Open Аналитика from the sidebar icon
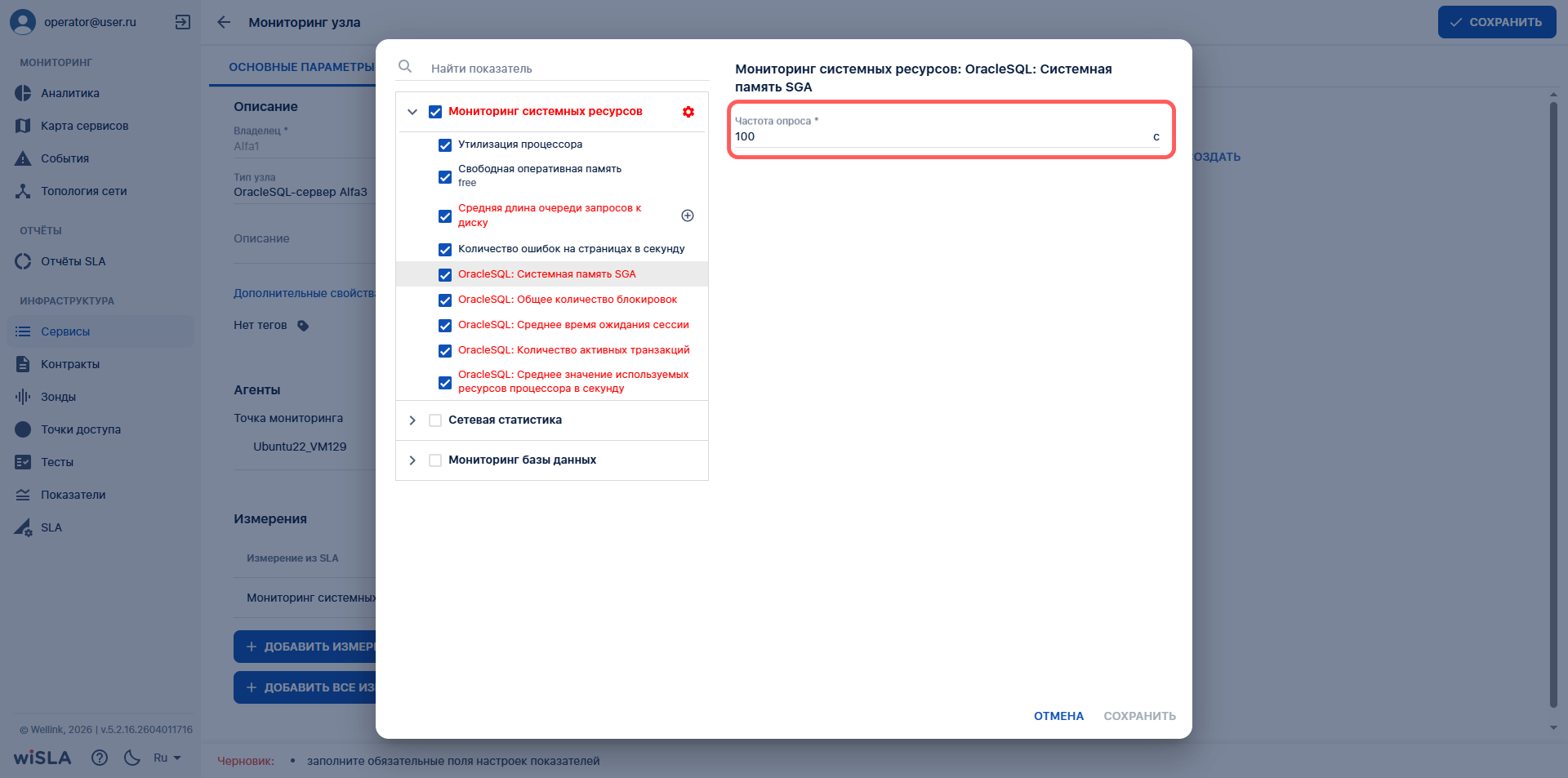1568x778 pixels. point(23,93)
